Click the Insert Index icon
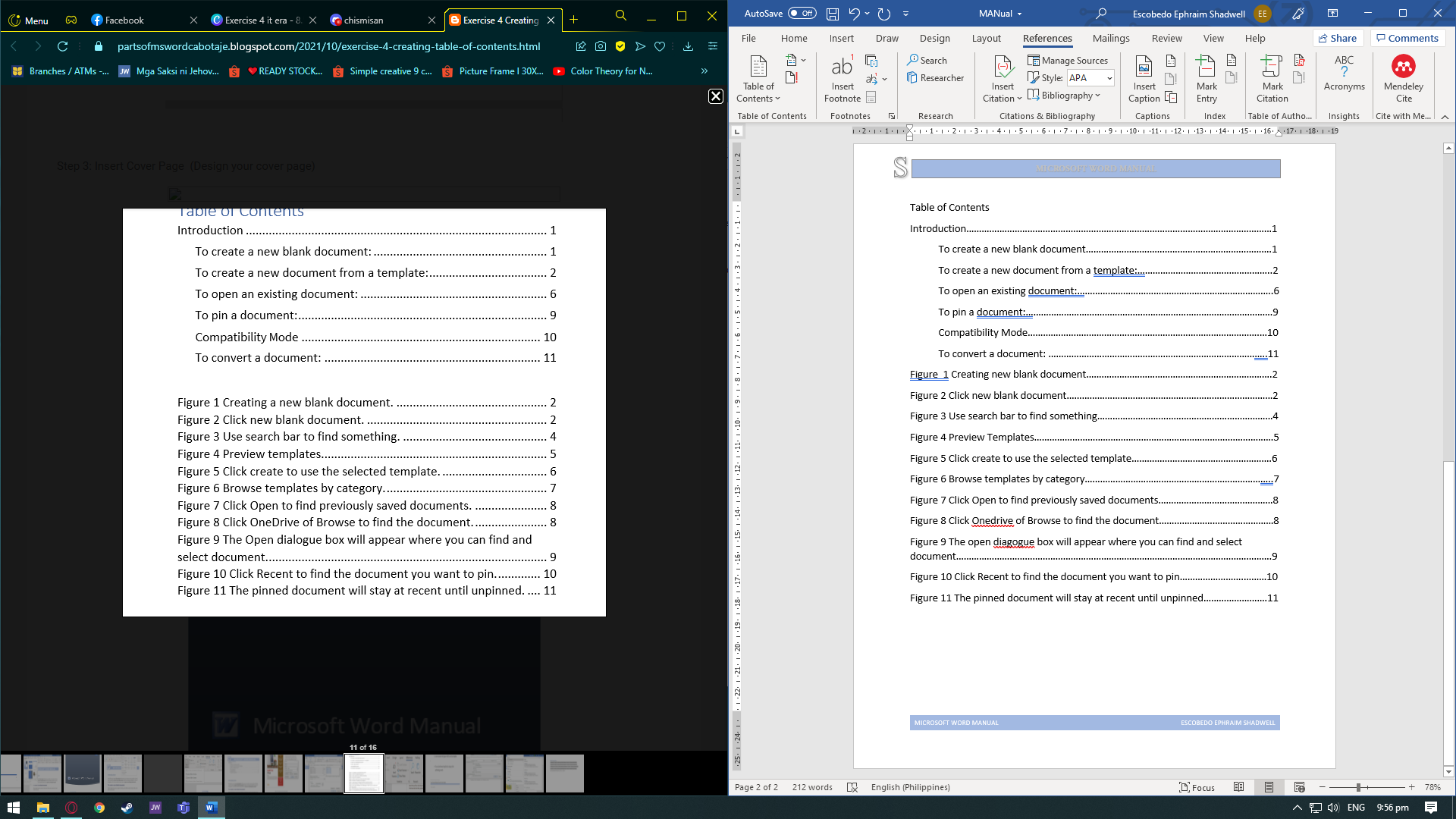The image size is (1456, 819). 1232,61
